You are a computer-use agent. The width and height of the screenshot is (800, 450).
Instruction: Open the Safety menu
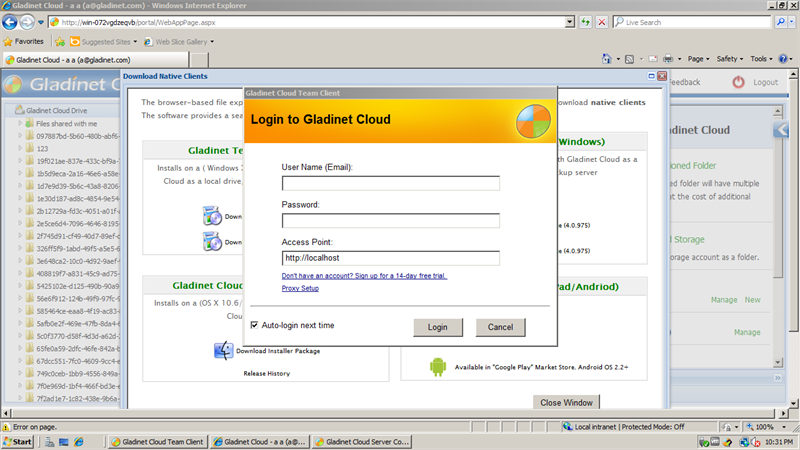(x=730, y=59)
